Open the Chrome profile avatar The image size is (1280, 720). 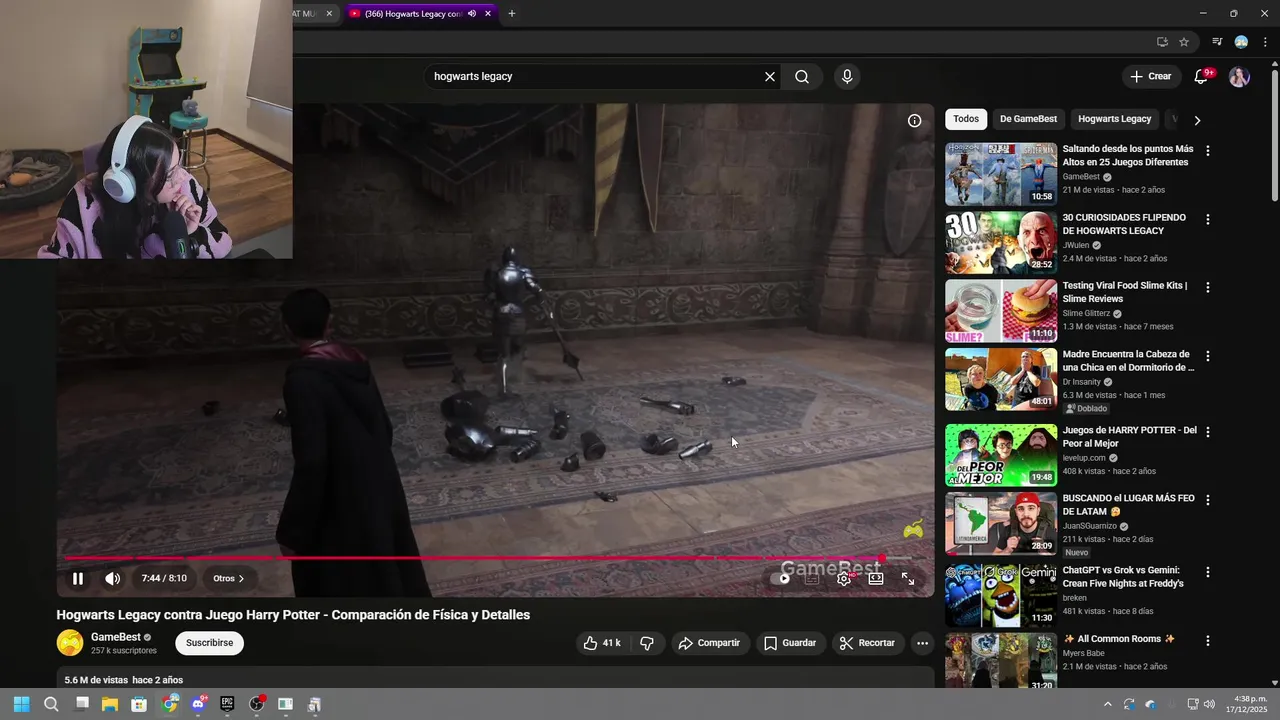point(1241,42)
